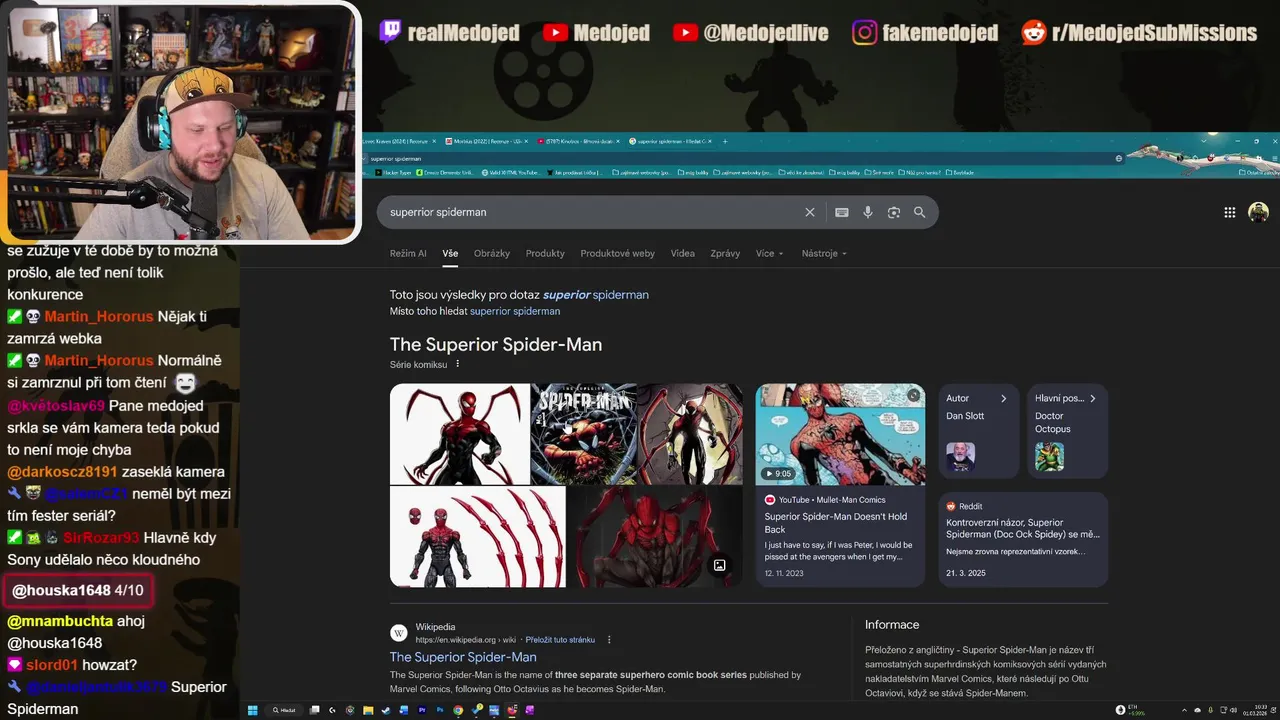Switch to the Videa tab
The height and width of the screenshot is (720, 1280).
tap(683, 253)
